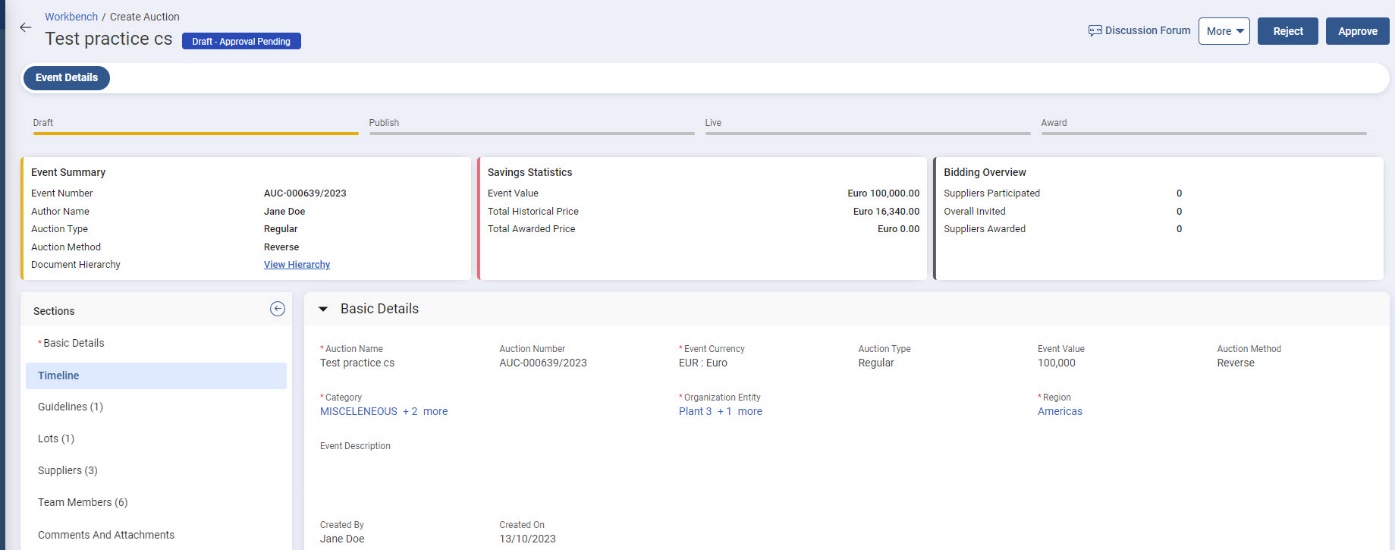This screenshot has width=1395, height=550.
Task: Click the Americas region link
Action: (1059, 412)
